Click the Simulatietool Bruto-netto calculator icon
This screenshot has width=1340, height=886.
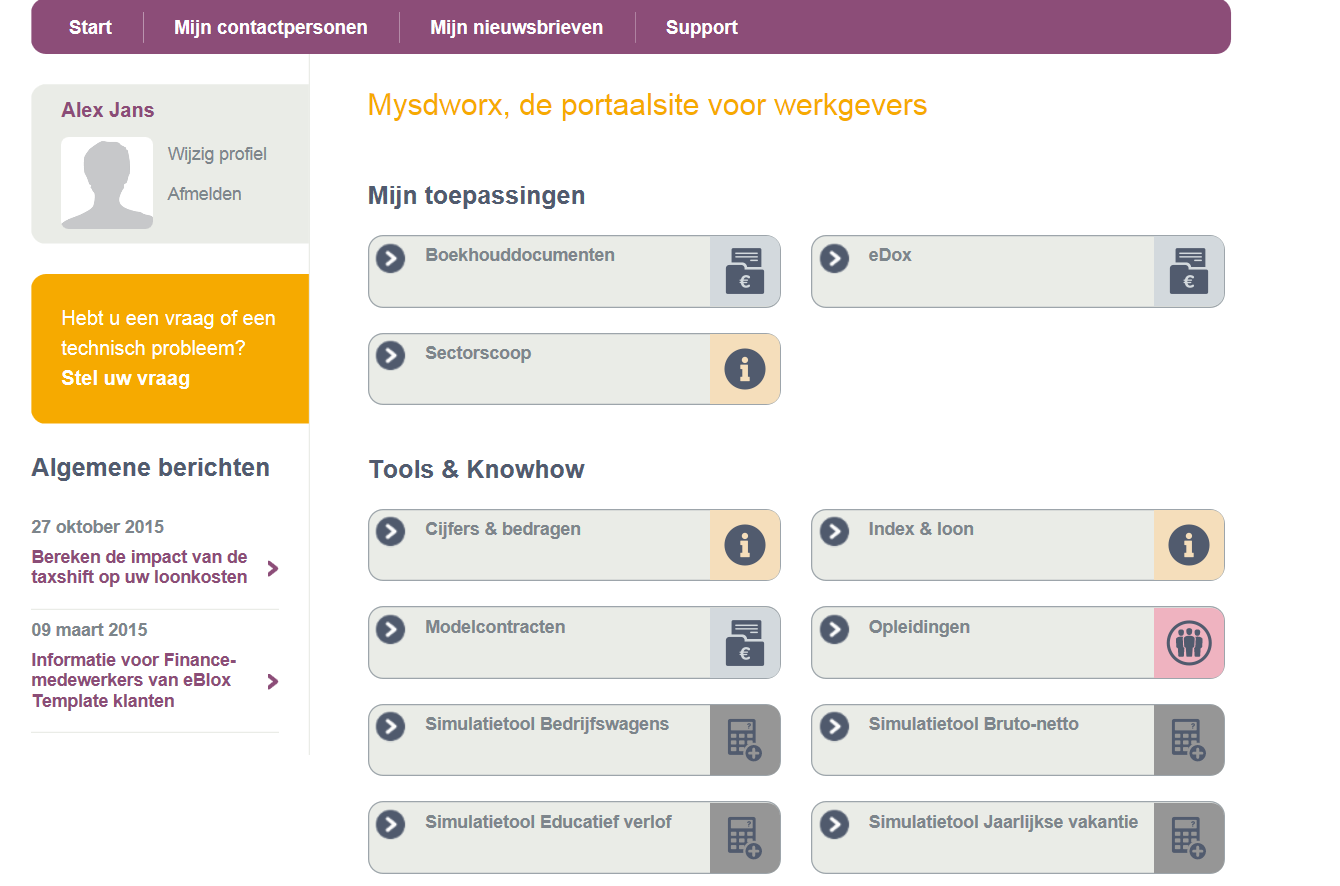(1189, 740)
